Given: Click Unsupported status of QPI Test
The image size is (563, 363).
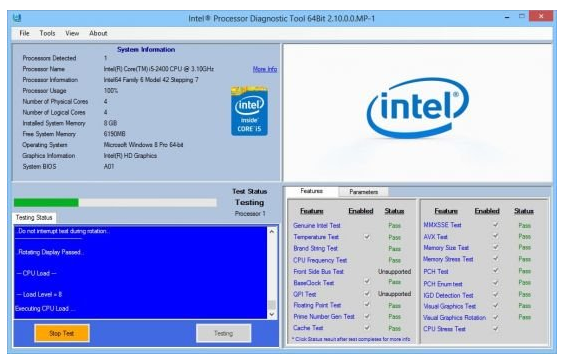Looking at the screenshot, I should pos(394,294).
